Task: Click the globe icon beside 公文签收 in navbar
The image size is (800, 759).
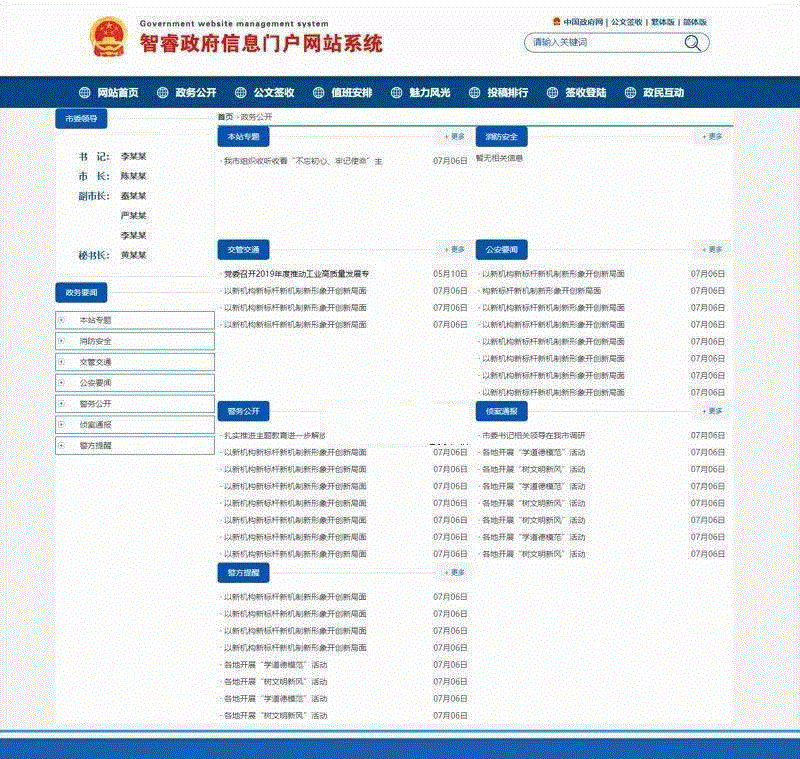Action: 241,92
